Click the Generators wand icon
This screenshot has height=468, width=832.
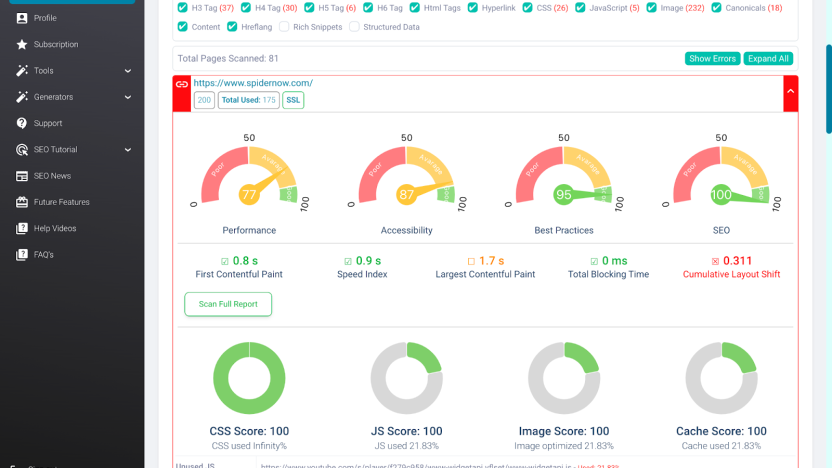click(x=22, y=97)
